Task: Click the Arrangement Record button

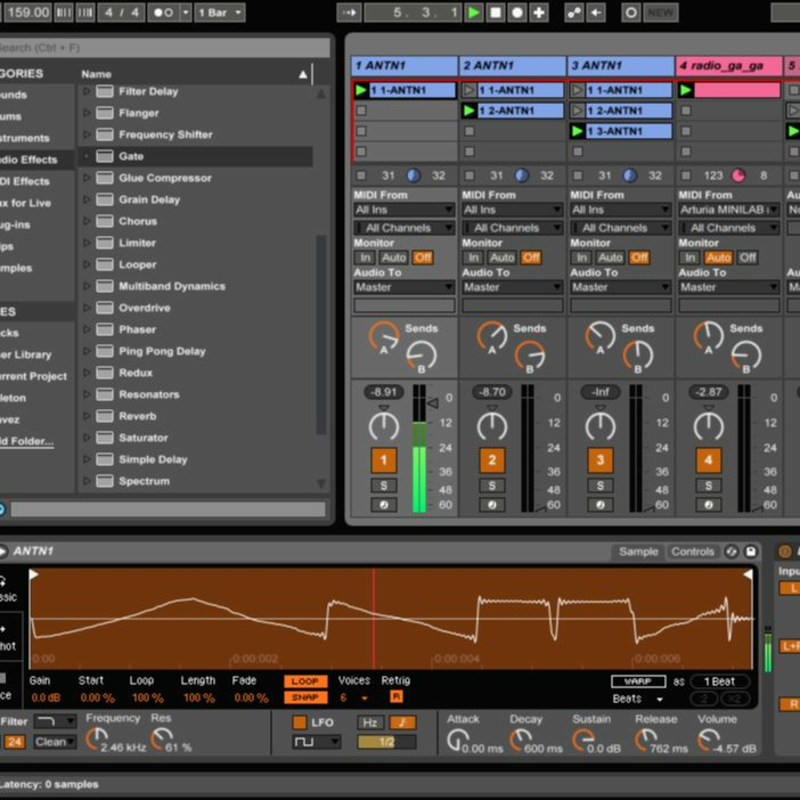Action: click(x=517, y=13)
